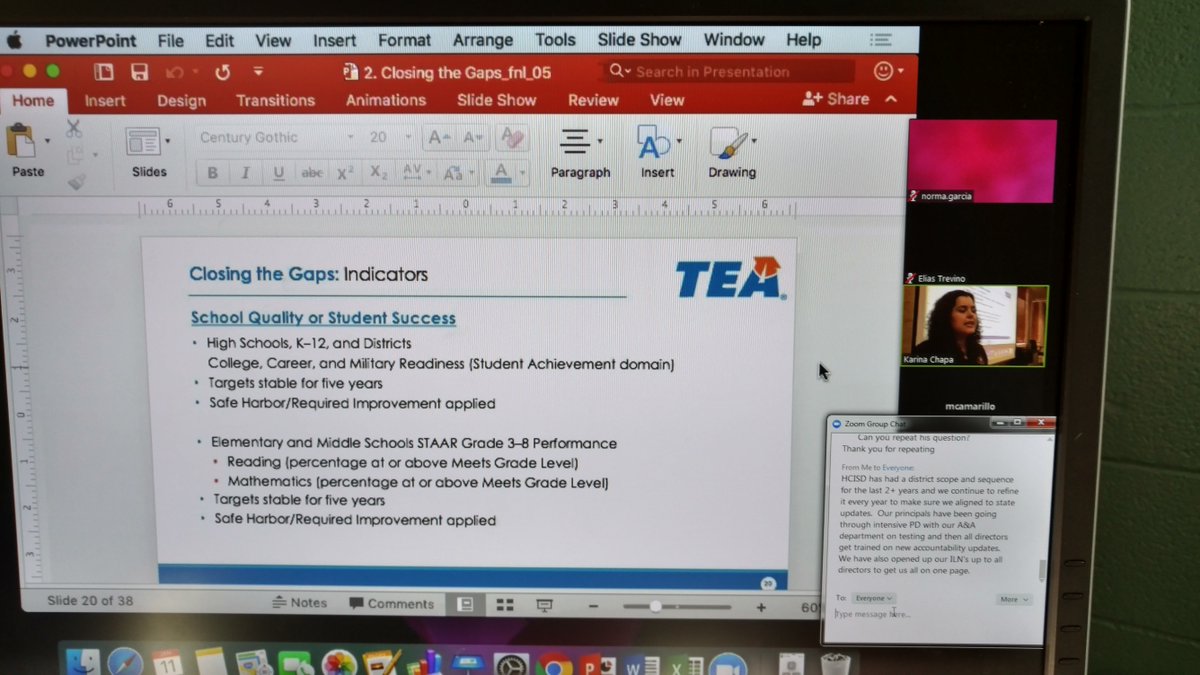1200x675 pixels.
Task: Zoom in with the plus icon
Action: point(761,607)
